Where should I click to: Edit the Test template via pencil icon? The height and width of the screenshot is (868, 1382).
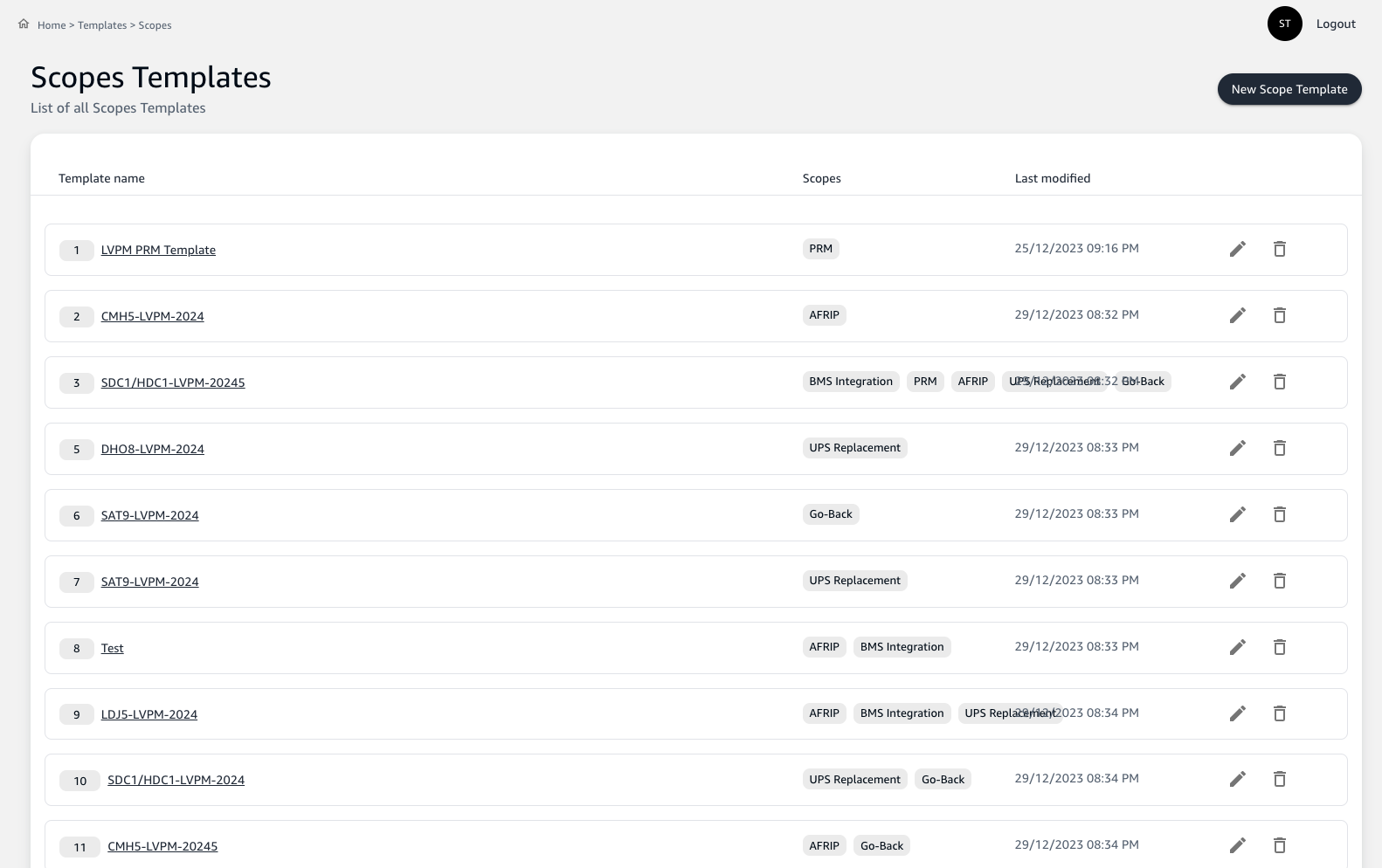pos(1237,647)
